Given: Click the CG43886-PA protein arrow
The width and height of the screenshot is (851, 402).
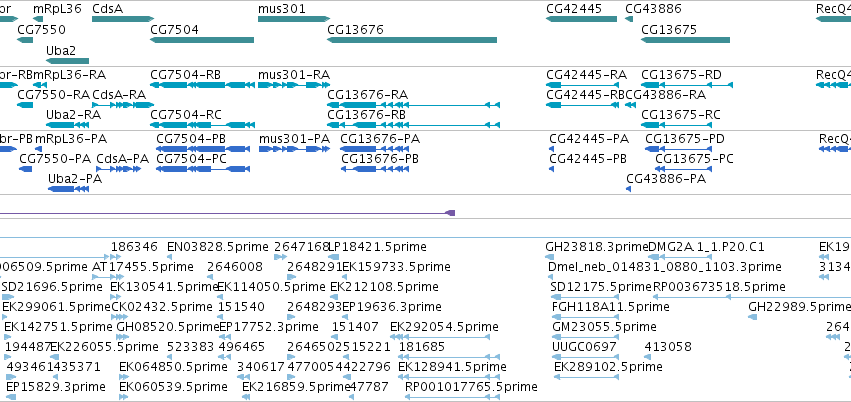Looking at the screenshot, I should tap(628, 189).
